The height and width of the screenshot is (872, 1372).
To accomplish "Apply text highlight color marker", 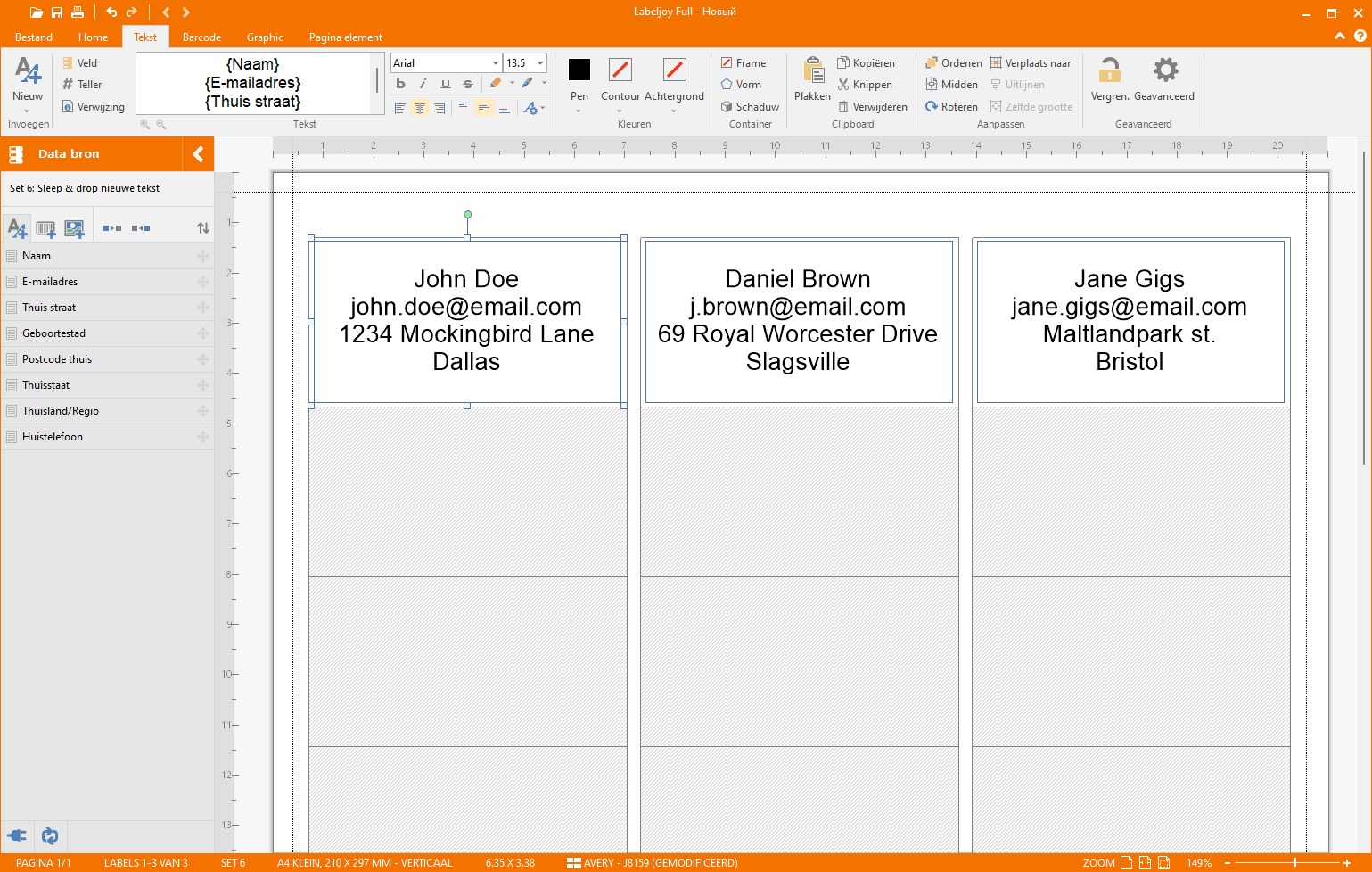I will (496, 83).
